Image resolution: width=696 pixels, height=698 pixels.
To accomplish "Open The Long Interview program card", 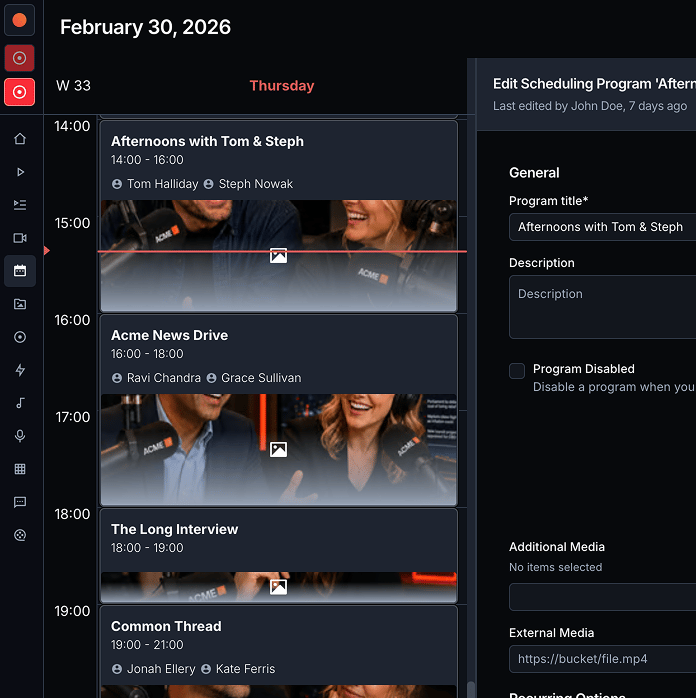I will pyautogui.click(x=279, y=556).
